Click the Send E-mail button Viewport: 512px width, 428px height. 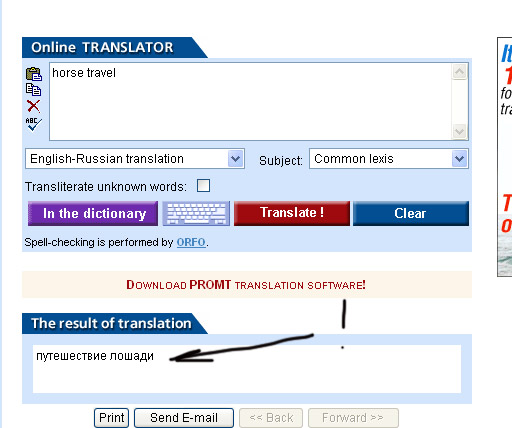pyautogui.click(x=184, y=418)
